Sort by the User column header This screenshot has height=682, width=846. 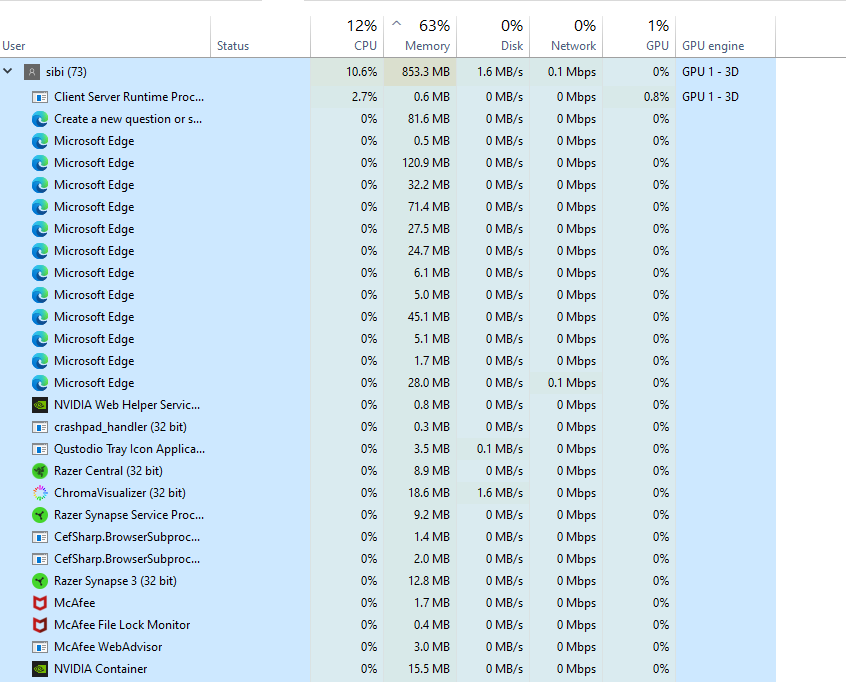(105, 37)
